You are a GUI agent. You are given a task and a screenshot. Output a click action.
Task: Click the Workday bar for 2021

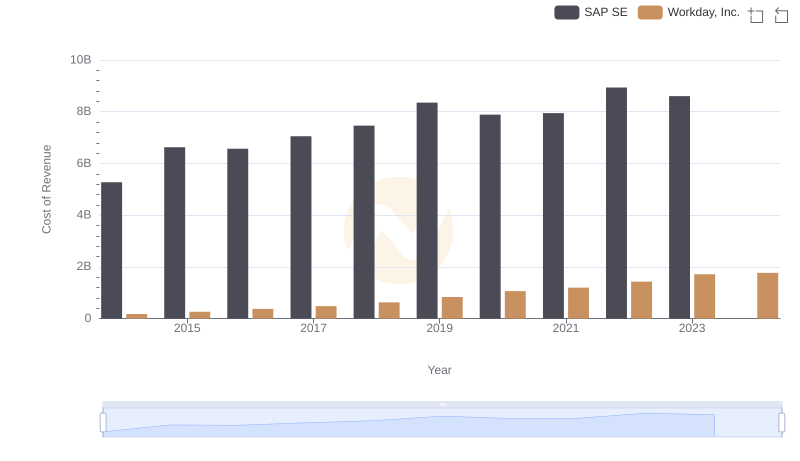pyautogui.click(x=578, y=303)
